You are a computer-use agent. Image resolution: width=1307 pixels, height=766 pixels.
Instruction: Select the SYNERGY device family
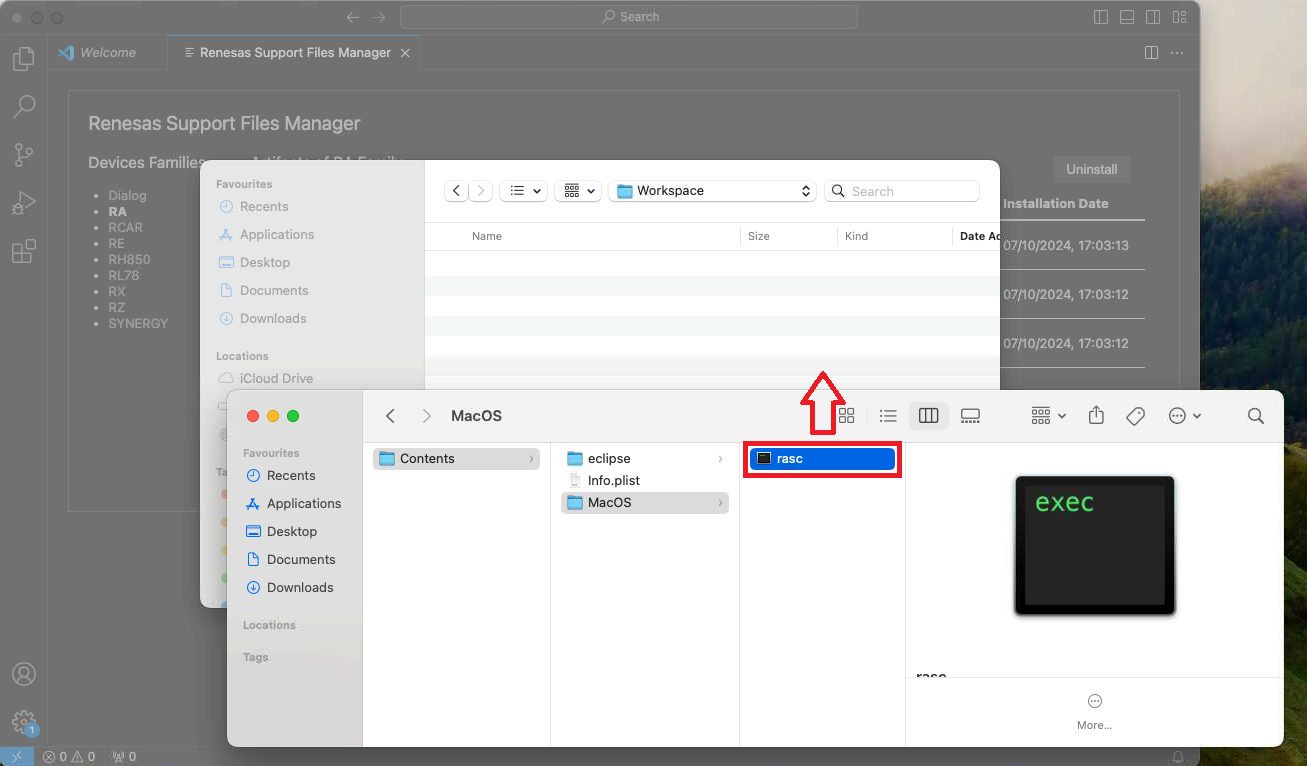138,323
